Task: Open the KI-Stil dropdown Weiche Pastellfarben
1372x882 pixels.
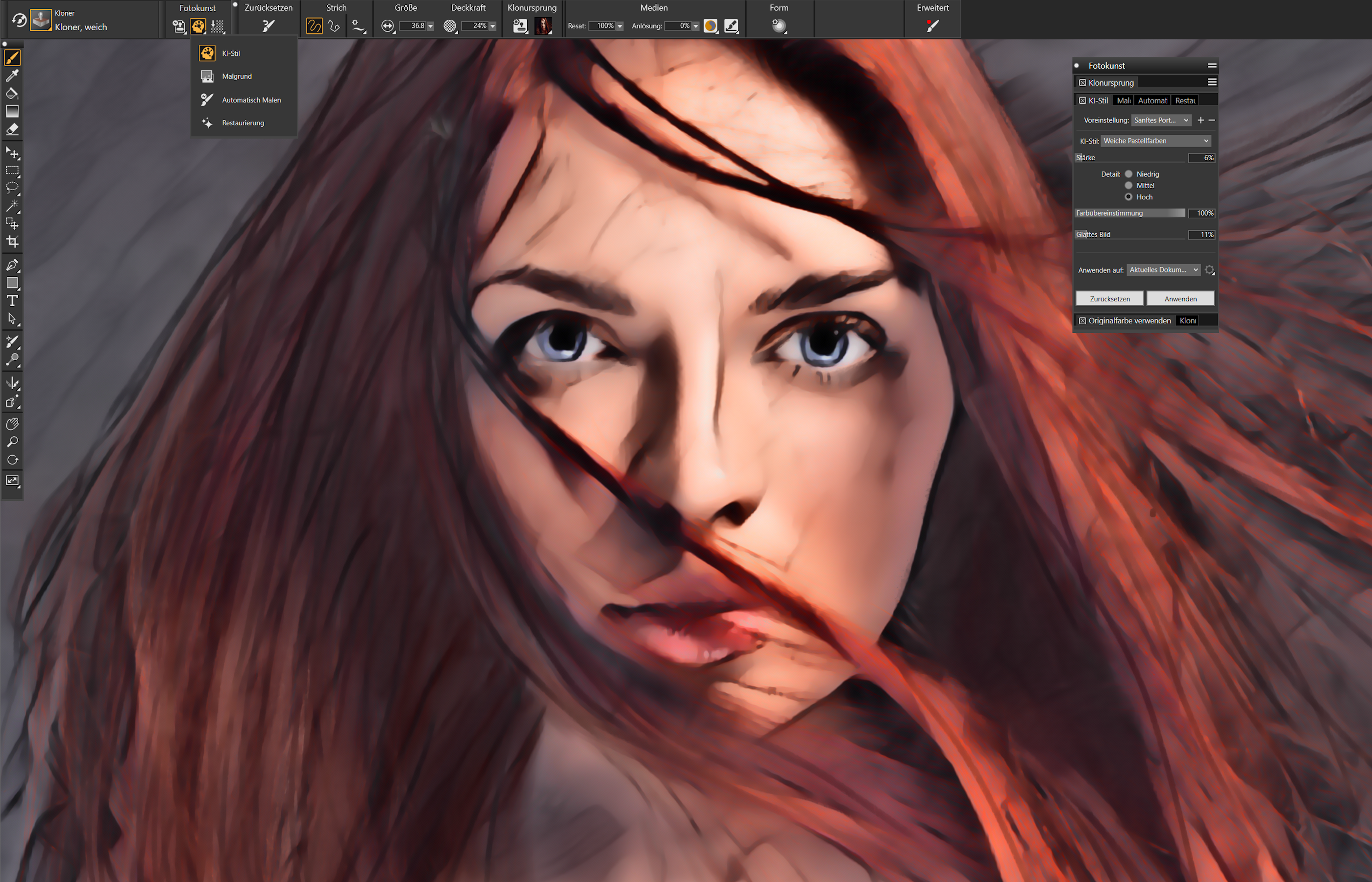Action: 1155,141
